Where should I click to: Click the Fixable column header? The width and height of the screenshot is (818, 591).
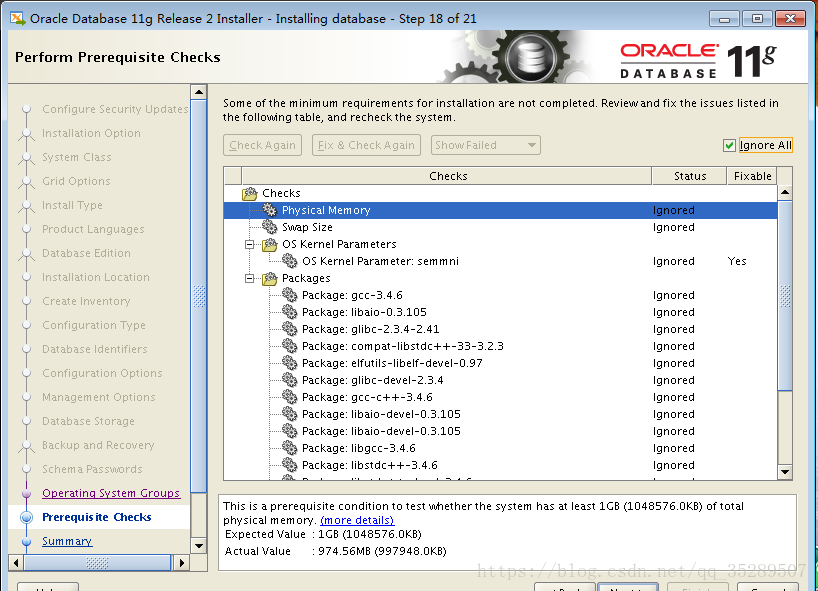click(752, 176)
